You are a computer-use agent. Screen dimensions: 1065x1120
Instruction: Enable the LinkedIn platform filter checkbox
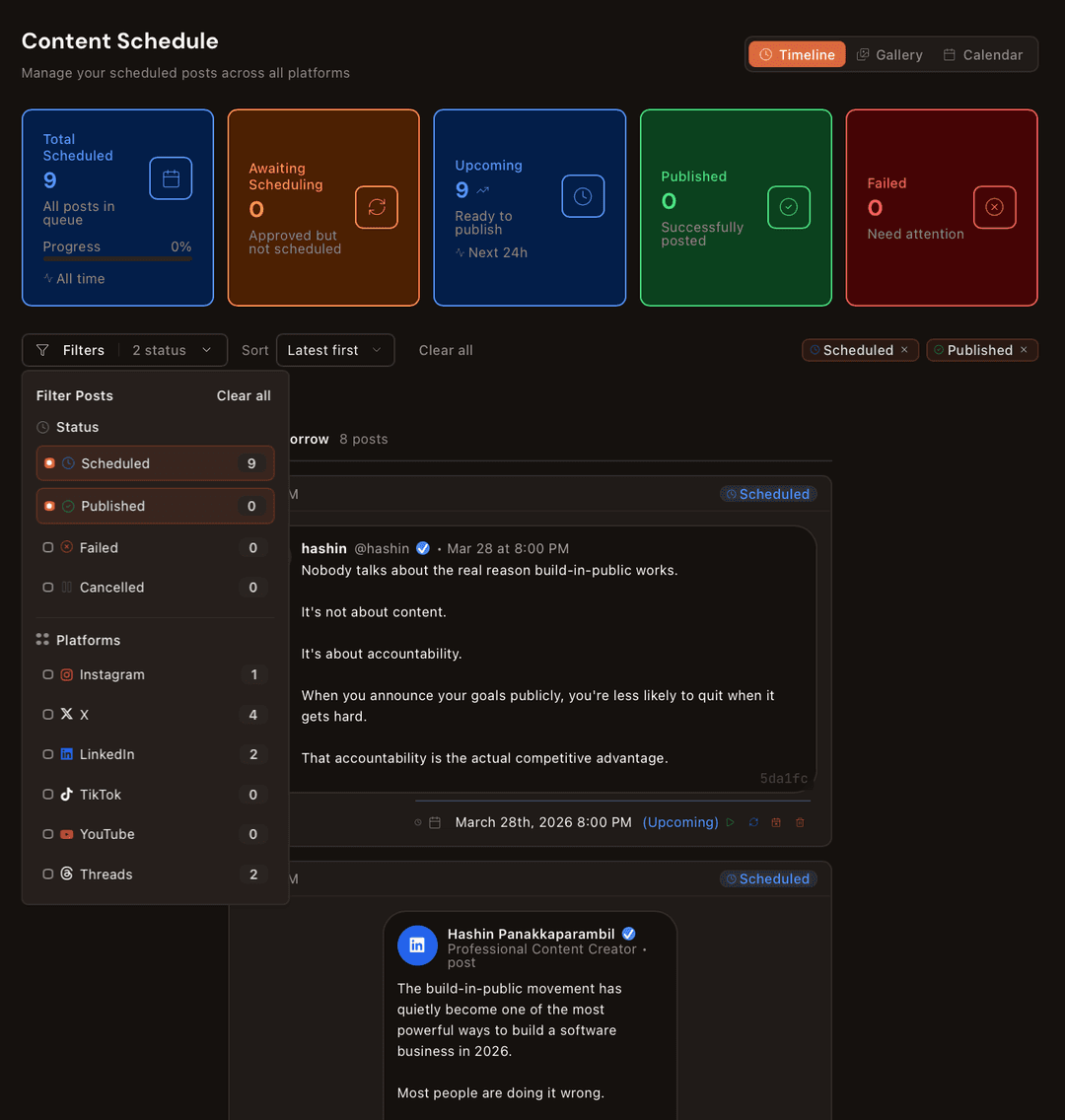[x=48, y=754]
